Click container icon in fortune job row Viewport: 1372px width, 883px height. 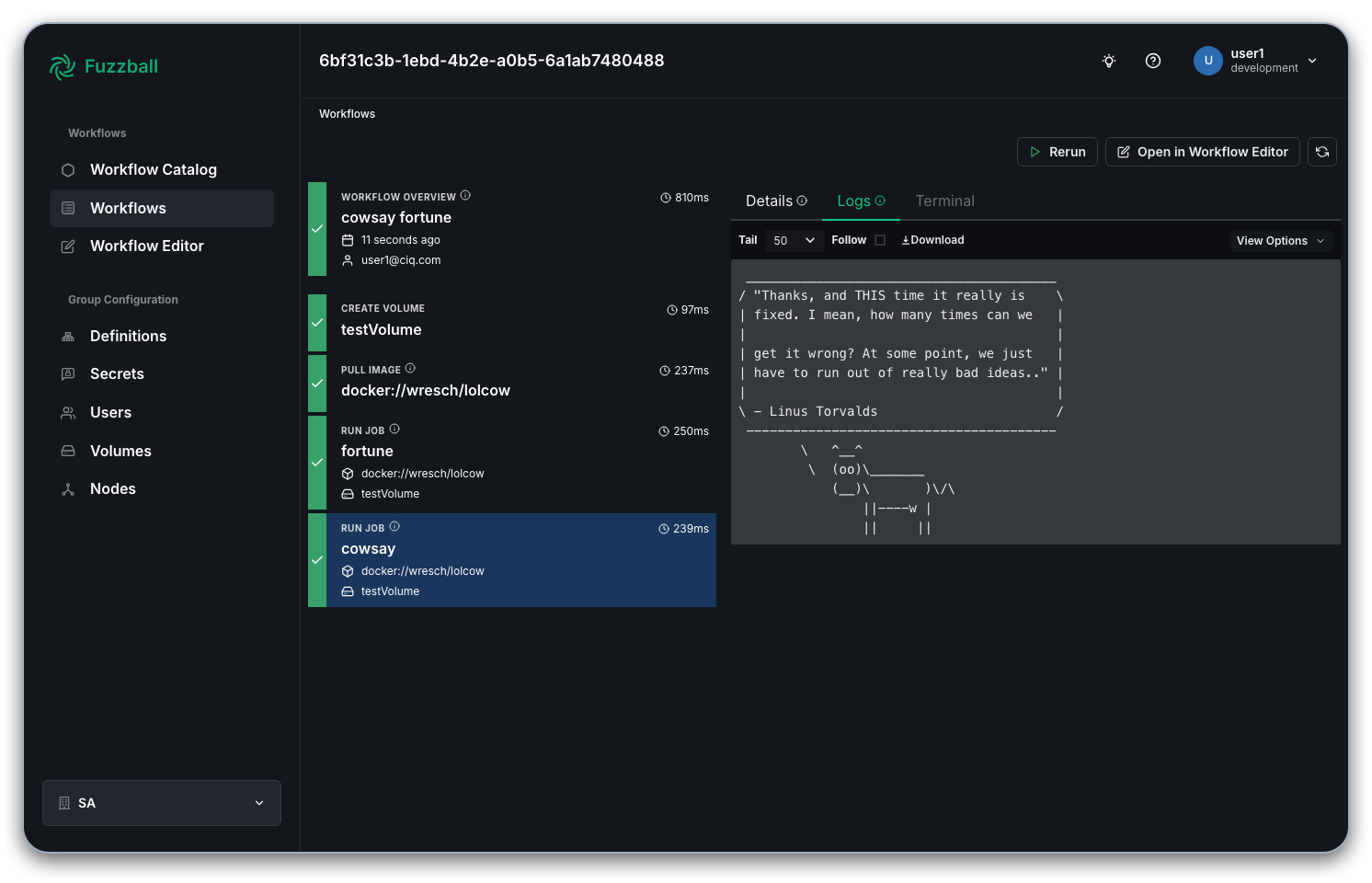pyautogui.click(x=348, y=474)
